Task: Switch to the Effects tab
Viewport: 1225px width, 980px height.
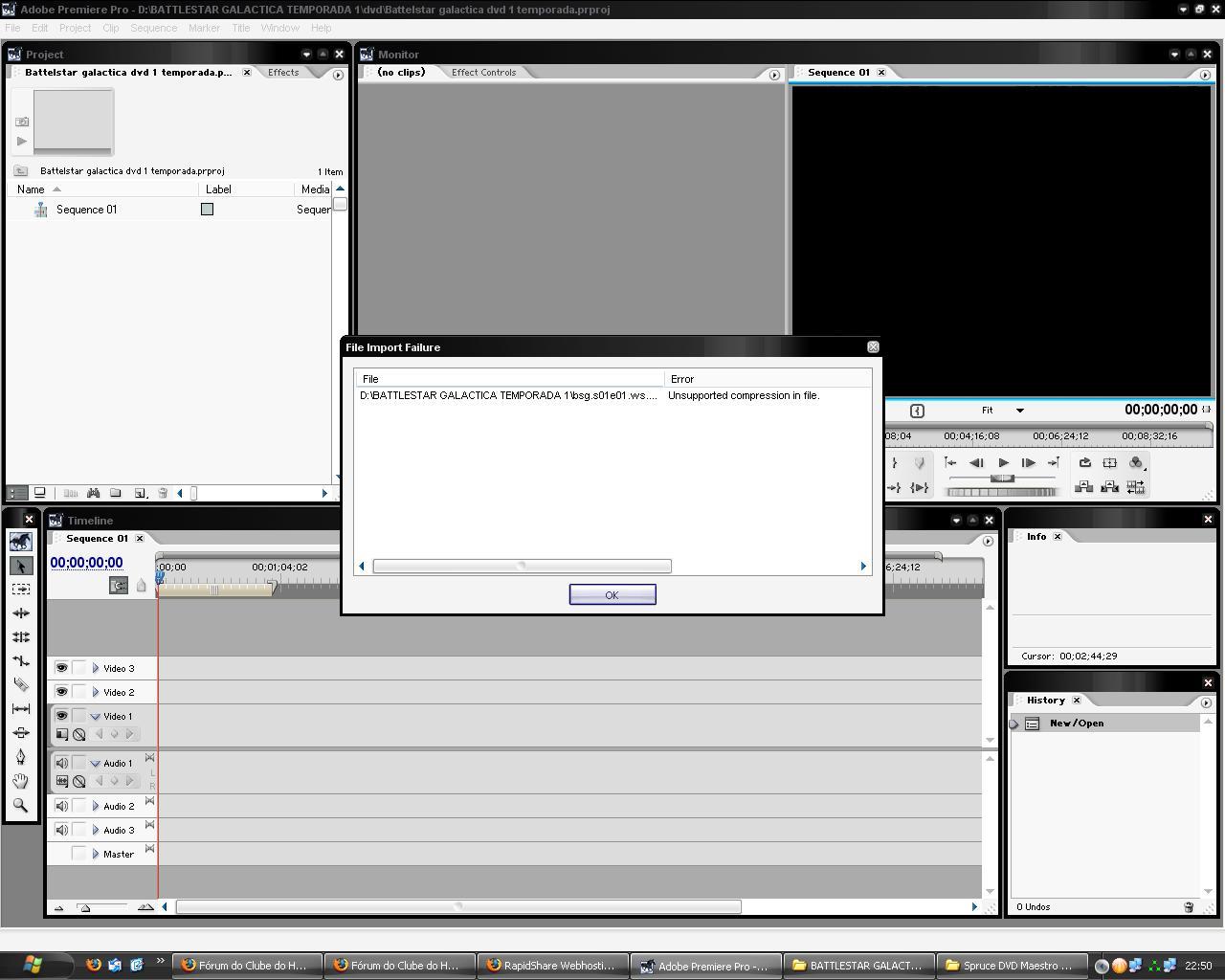Action: click(x=283, y=72)
